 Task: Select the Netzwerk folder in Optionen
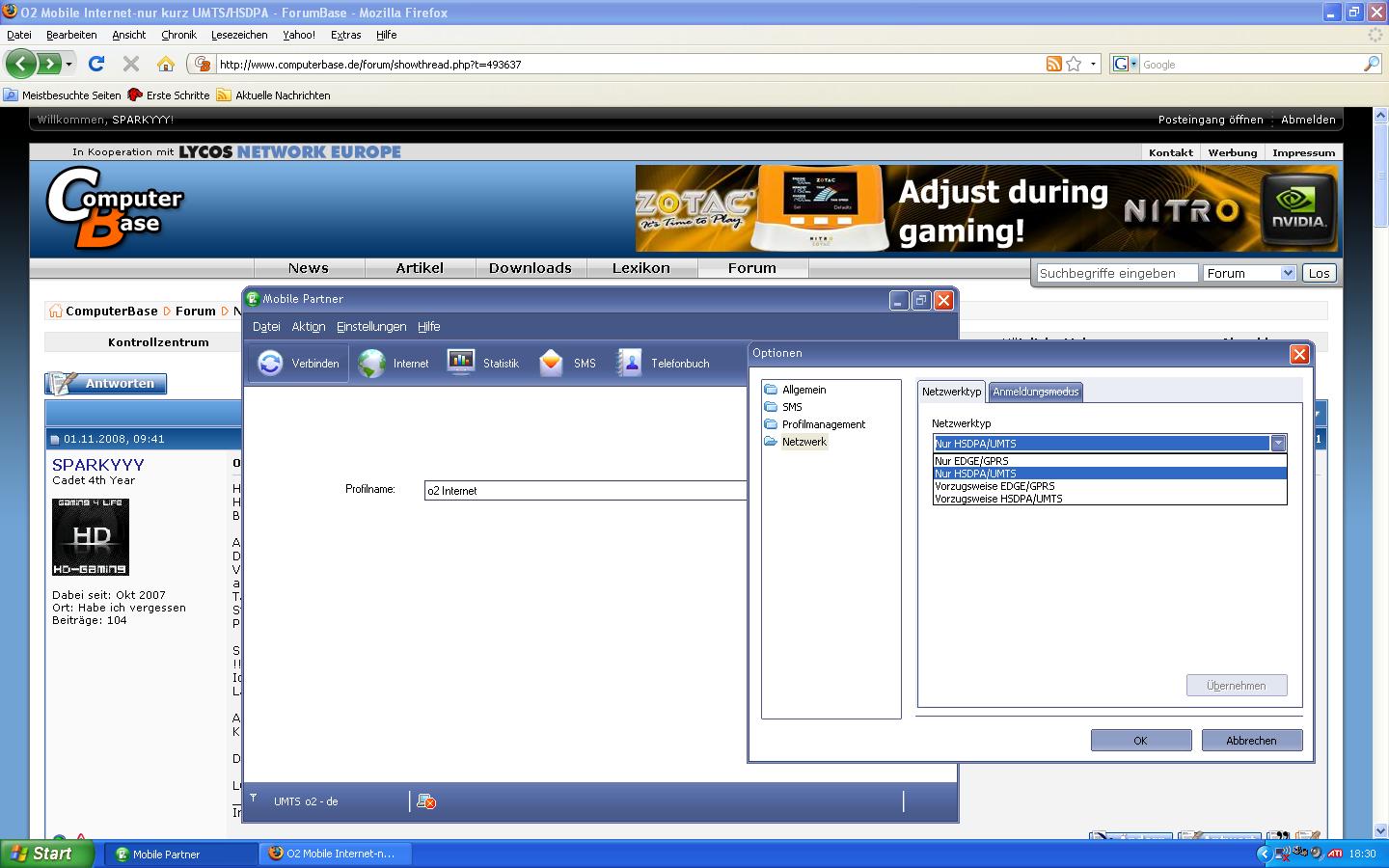click(796, 442)
